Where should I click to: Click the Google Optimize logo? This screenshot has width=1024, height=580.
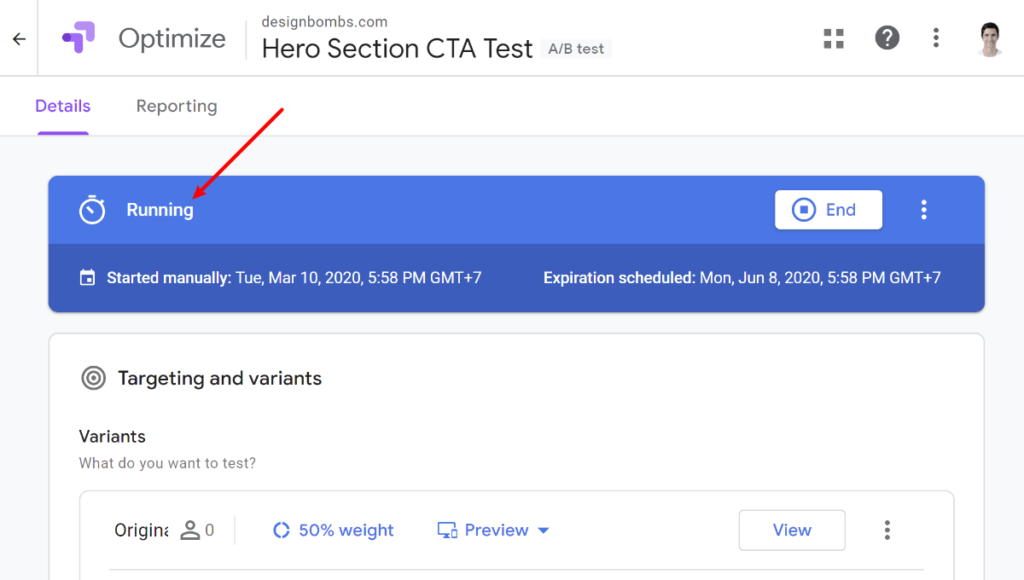click(x=78, y=37)
